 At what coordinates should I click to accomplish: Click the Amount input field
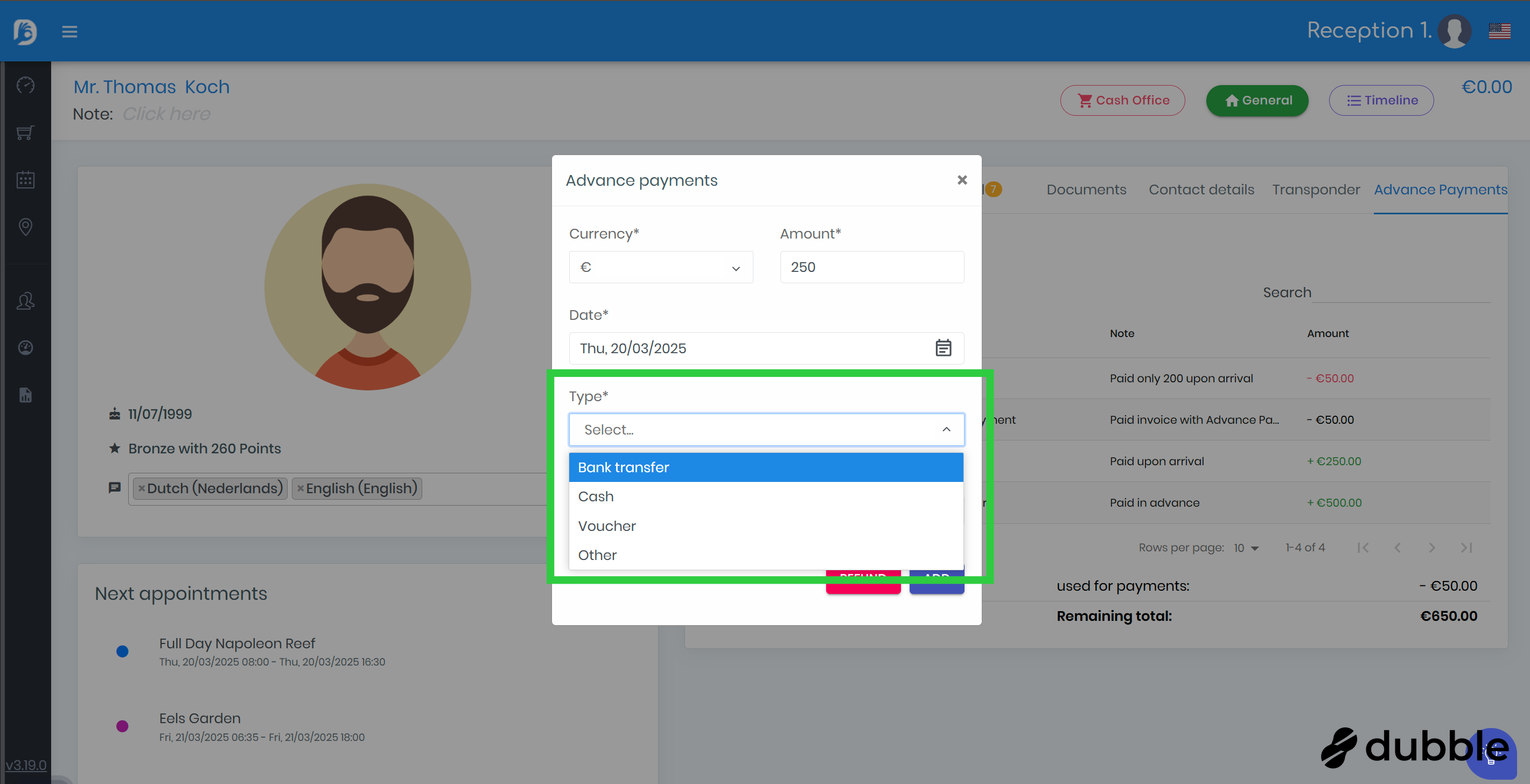871,267
